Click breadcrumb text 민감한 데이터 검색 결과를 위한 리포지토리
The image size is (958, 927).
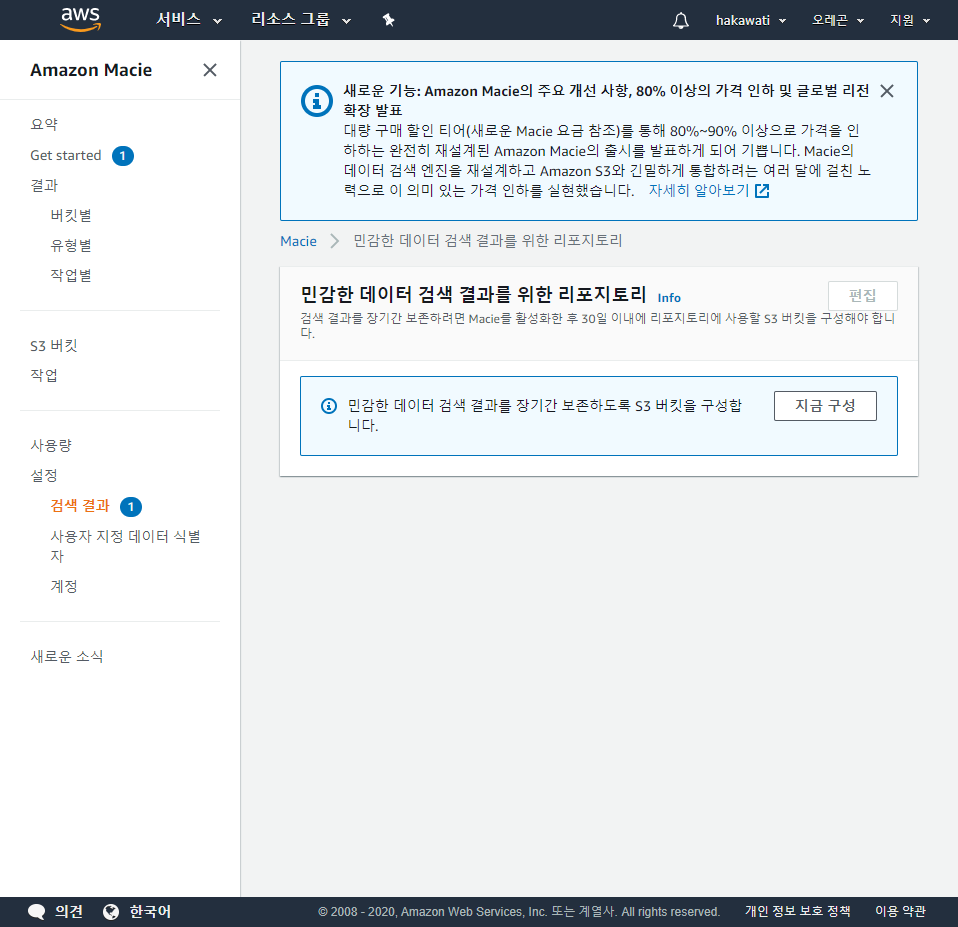pyautogui.click(x=488, y=241)
